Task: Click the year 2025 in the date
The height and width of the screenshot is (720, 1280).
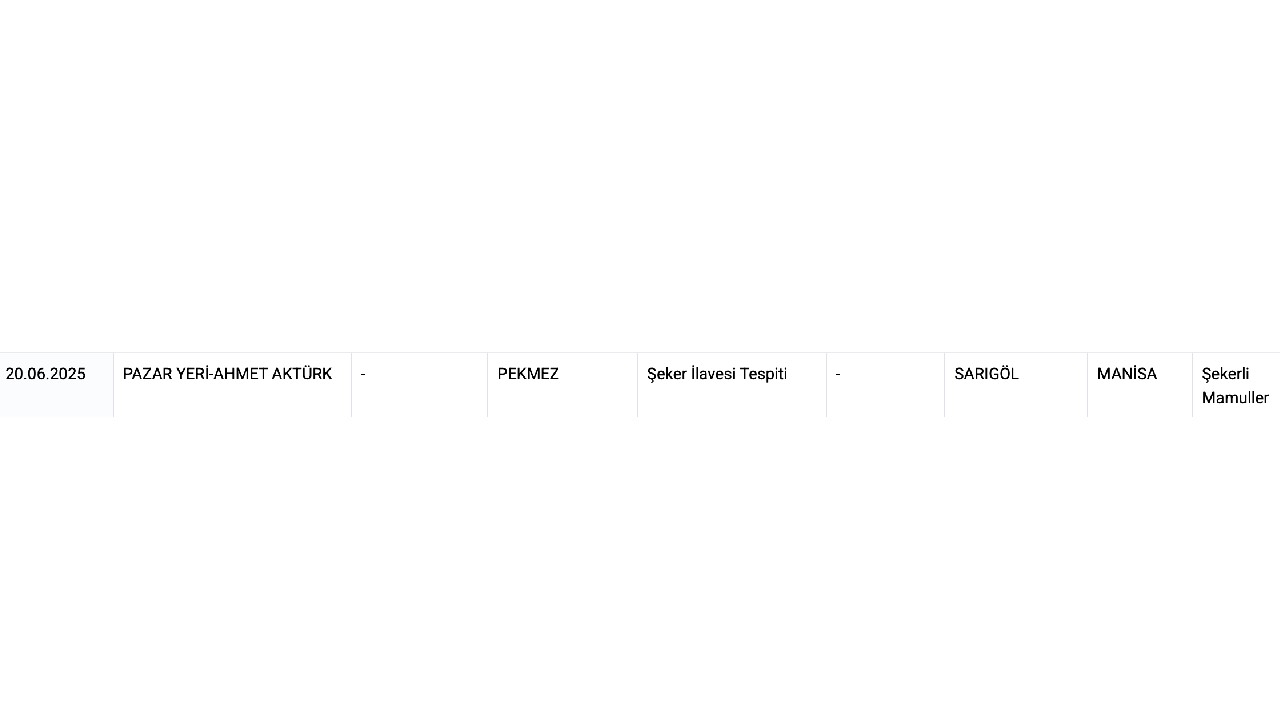Action: click(68, 374)
